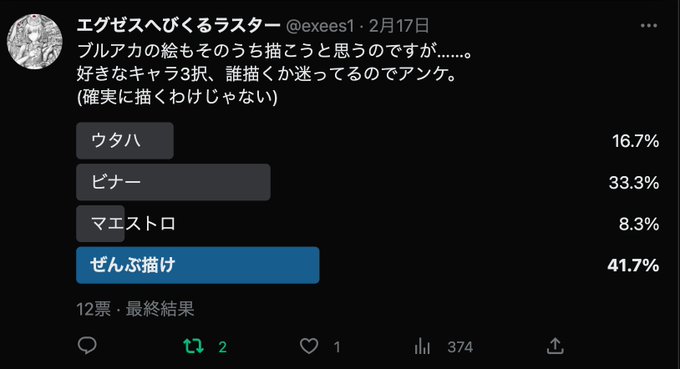Screen dimensions: 680x369
Task: Click the green retweet arrows icon
Action: coord(193,346)
